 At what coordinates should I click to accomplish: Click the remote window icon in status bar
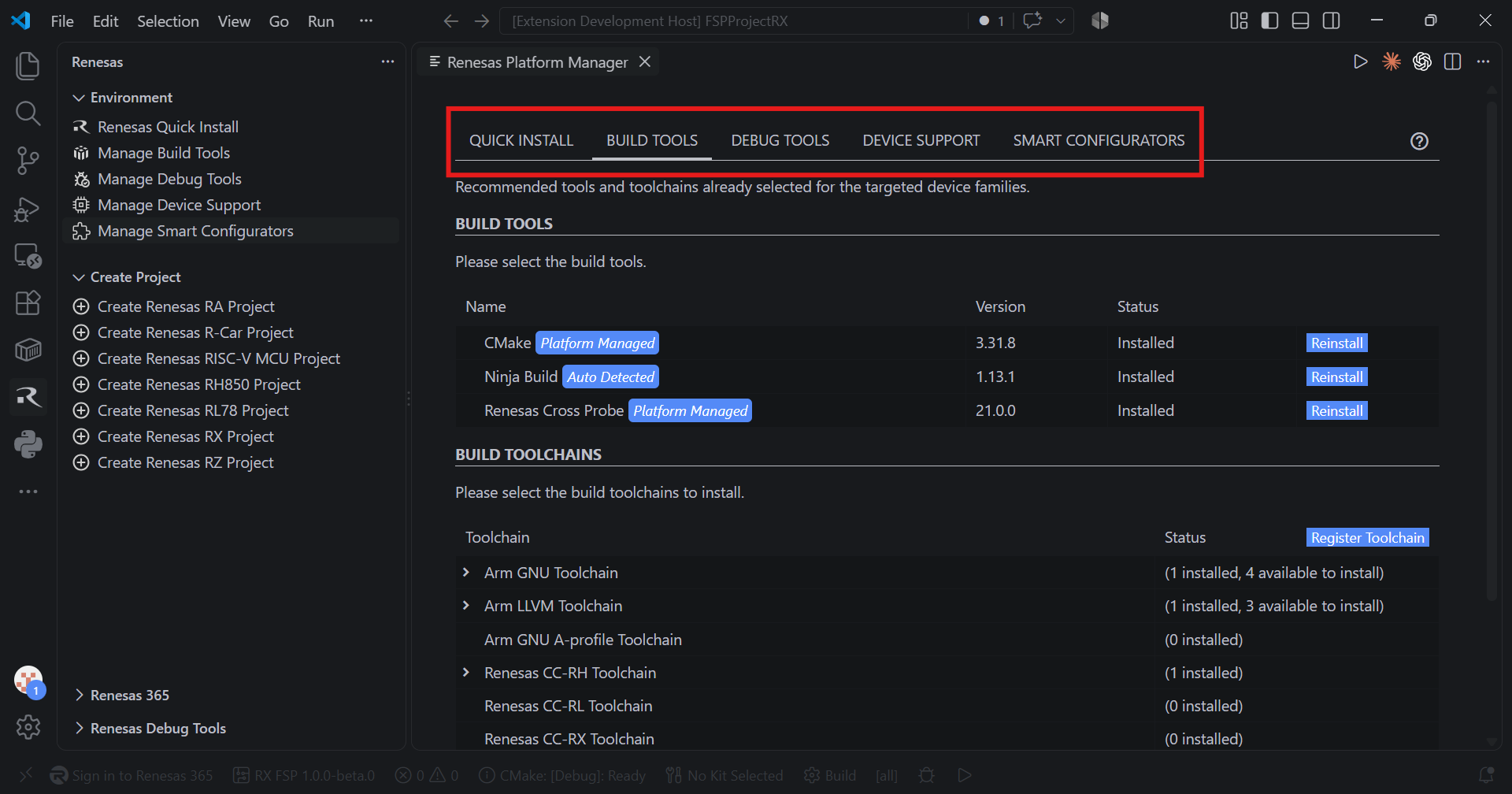click(26, 775)
